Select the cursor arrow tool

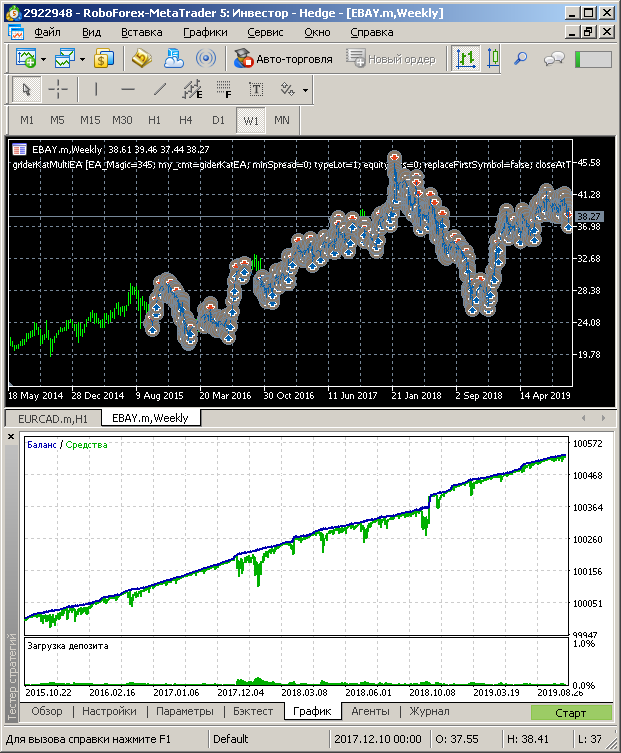(26, 89)
